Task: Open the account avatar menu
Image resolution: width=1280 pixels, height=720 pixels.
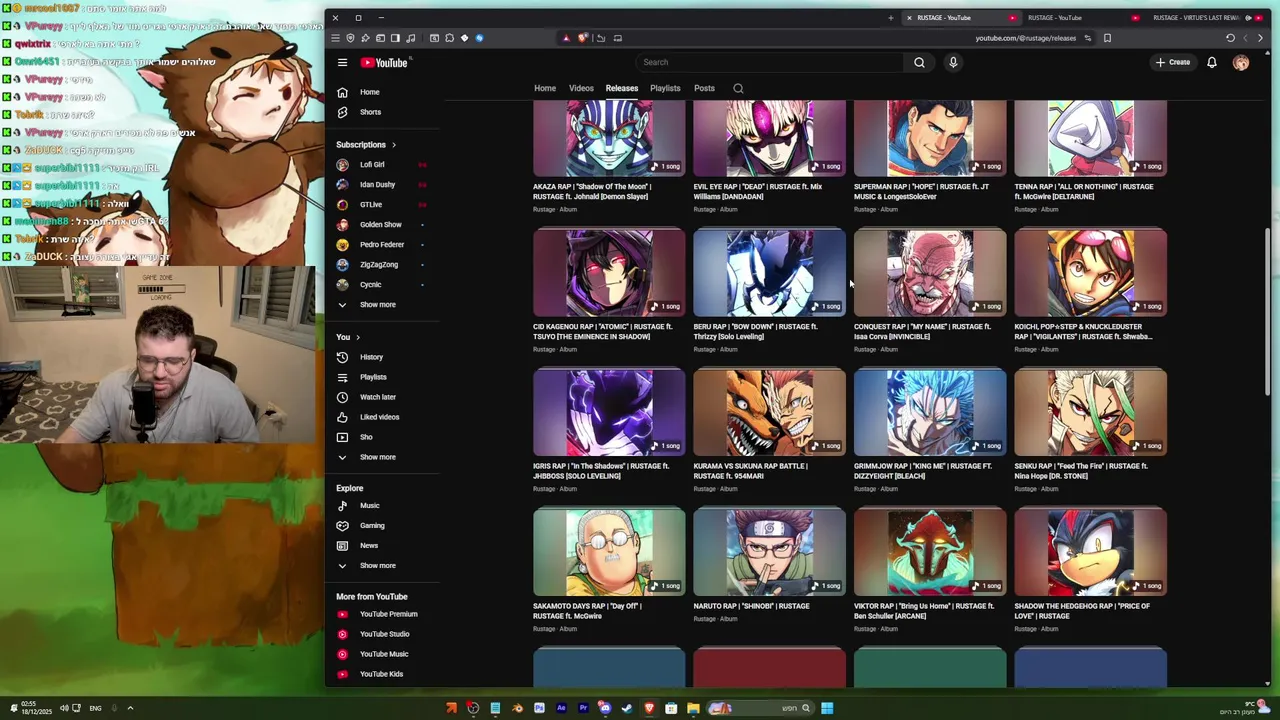Action: point(1241,62)
